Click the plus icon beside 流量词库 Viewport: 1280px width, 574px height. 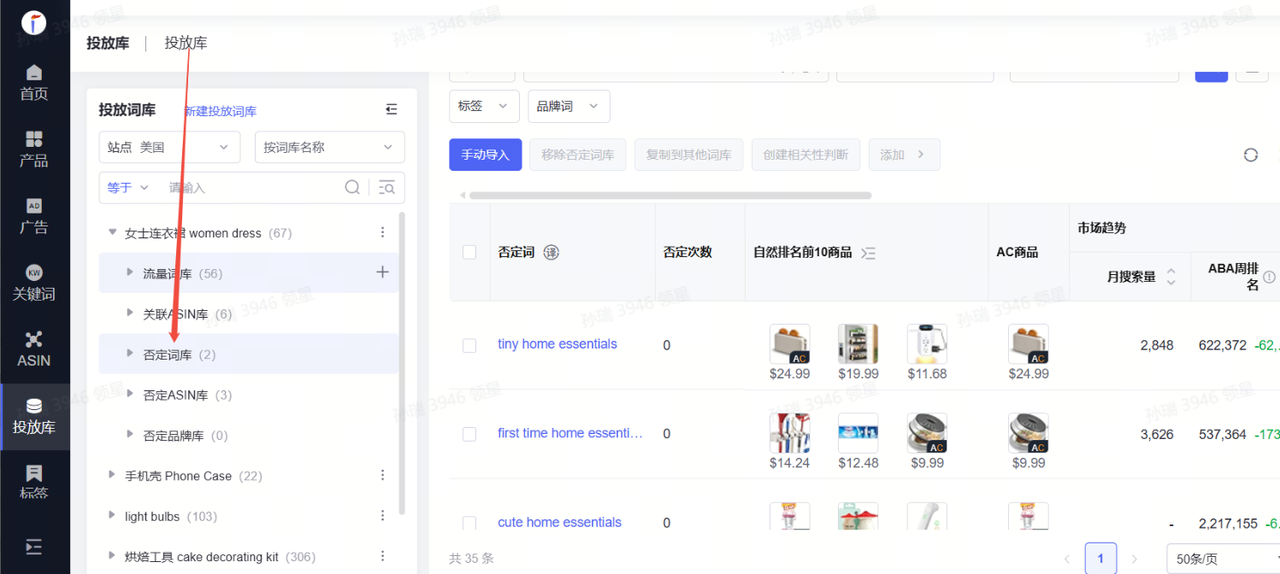[382, 272]
